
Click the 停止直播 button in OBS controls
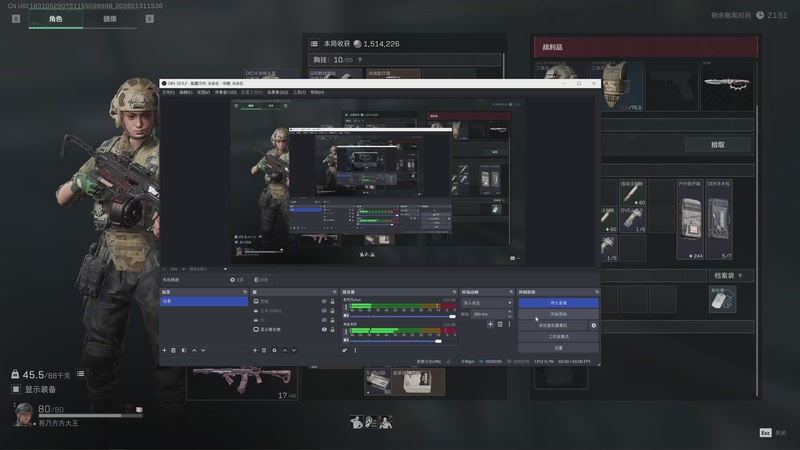(558, 303)
